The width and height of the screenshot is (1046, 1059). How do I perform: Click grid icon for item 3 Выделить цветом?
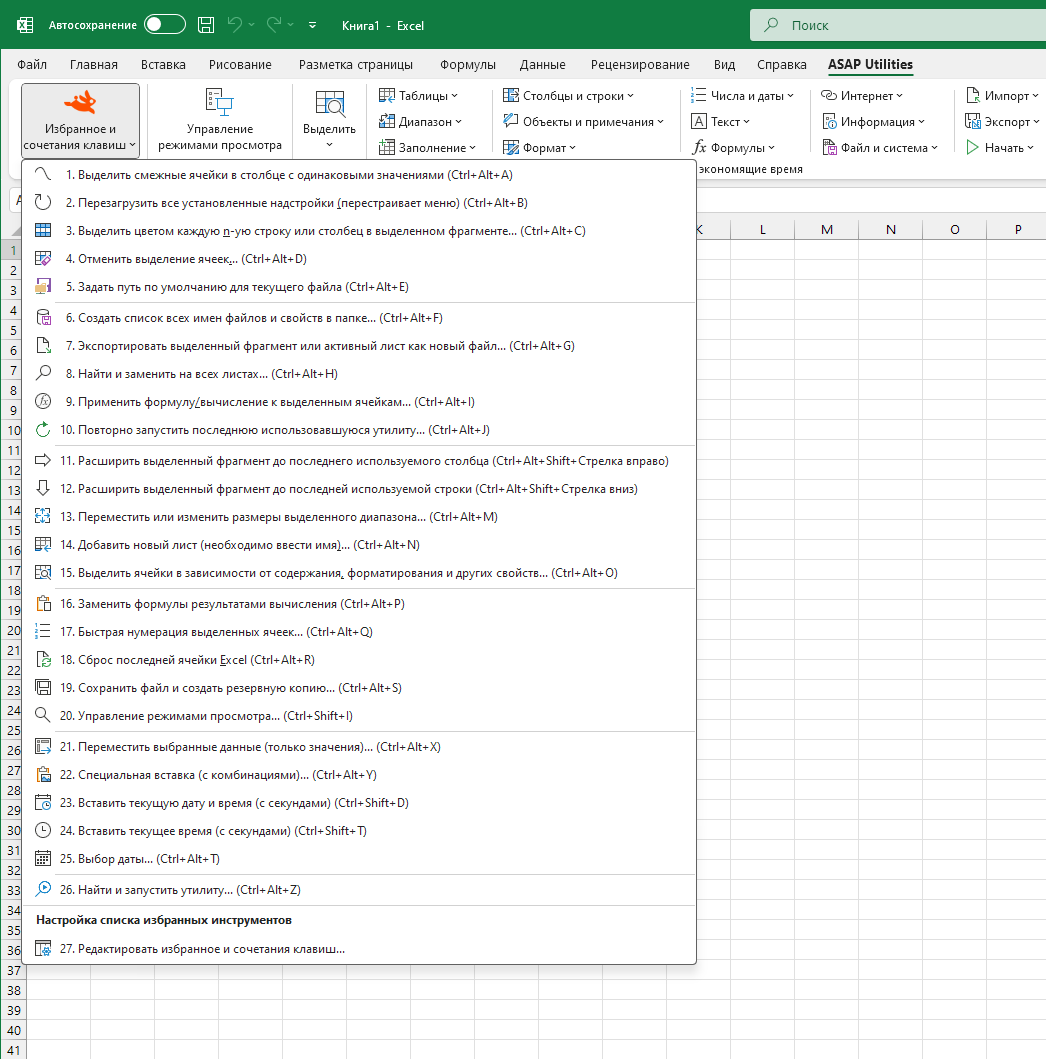coord(43,230)
